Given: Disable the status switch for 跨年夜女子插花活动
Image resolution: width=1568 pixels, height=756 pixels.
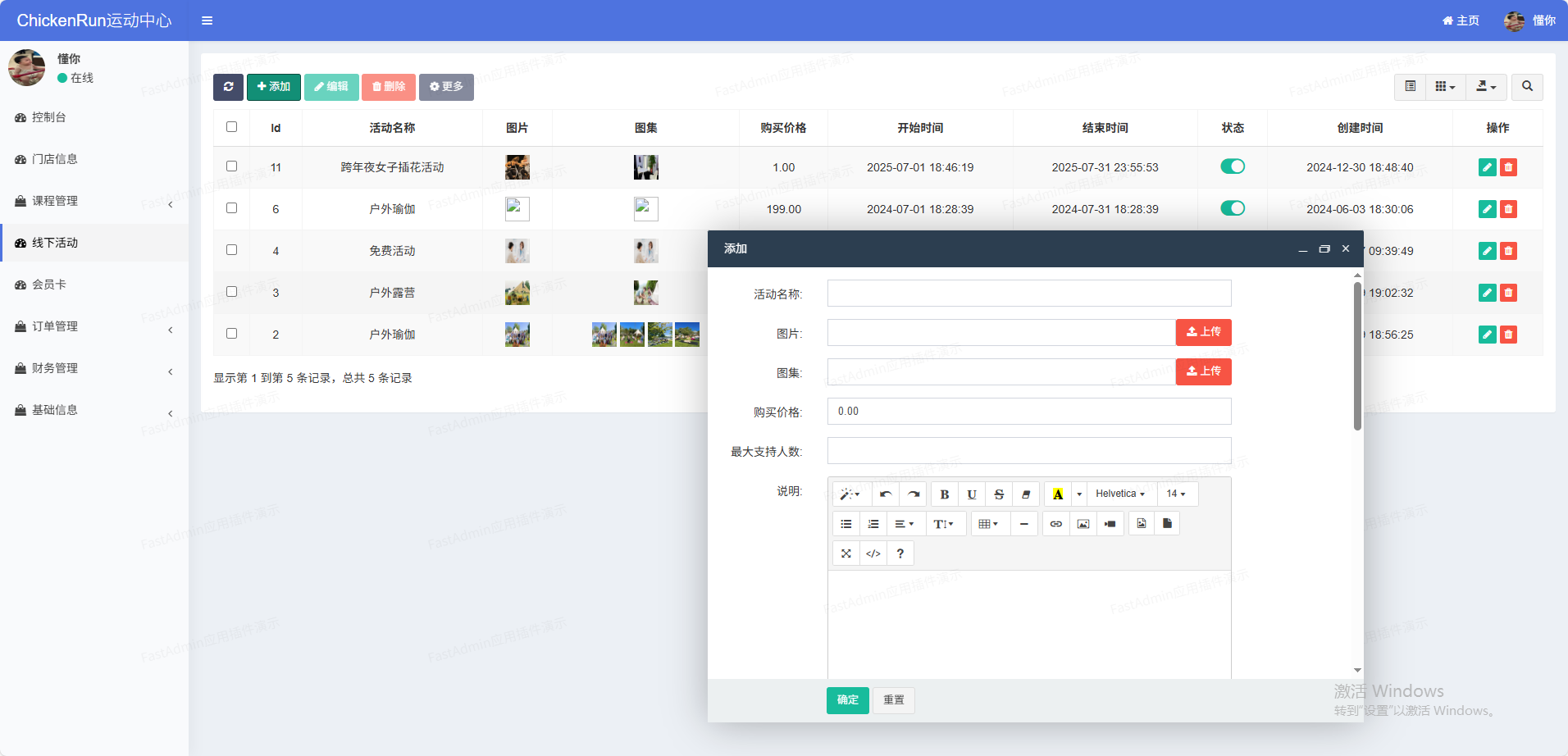Looking at the screenshot, I should [1232, 166].
